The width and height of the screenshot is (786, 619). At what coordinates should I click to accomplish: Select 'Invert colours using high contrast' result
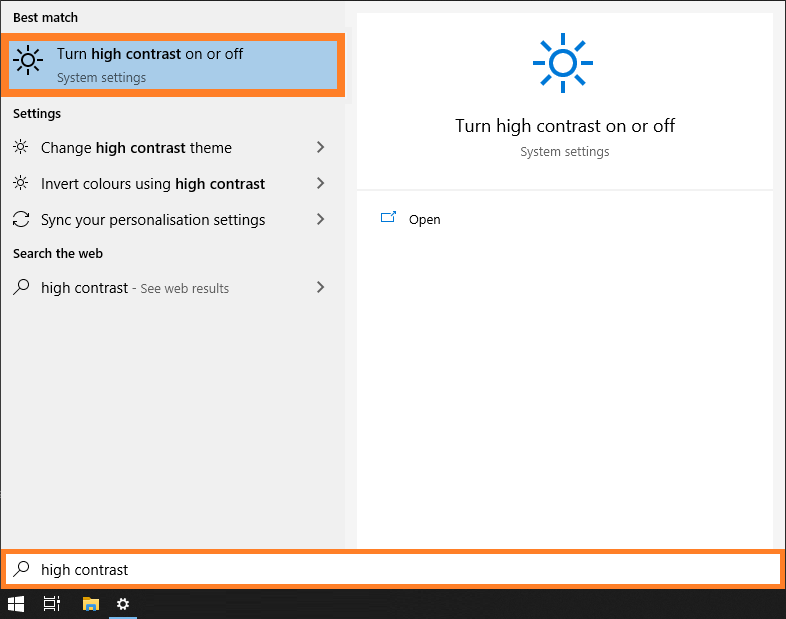pyautogui.click(x=170, y=183)
